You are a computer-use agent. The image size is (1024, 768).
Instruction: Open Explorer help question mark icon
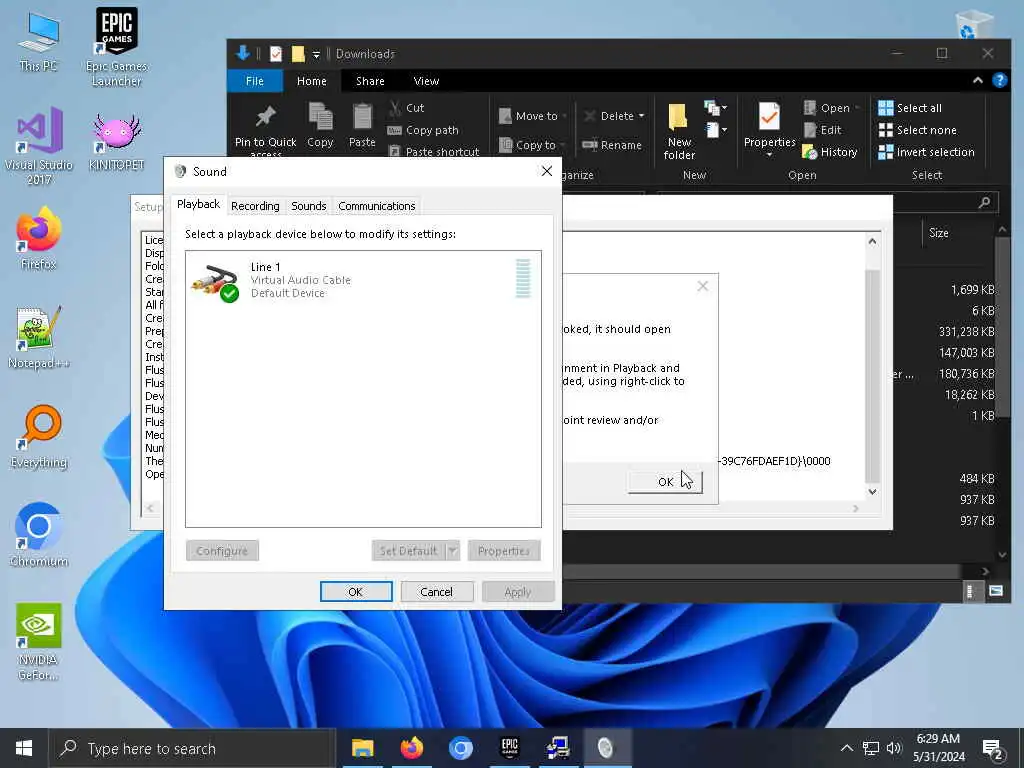point(999,80)
